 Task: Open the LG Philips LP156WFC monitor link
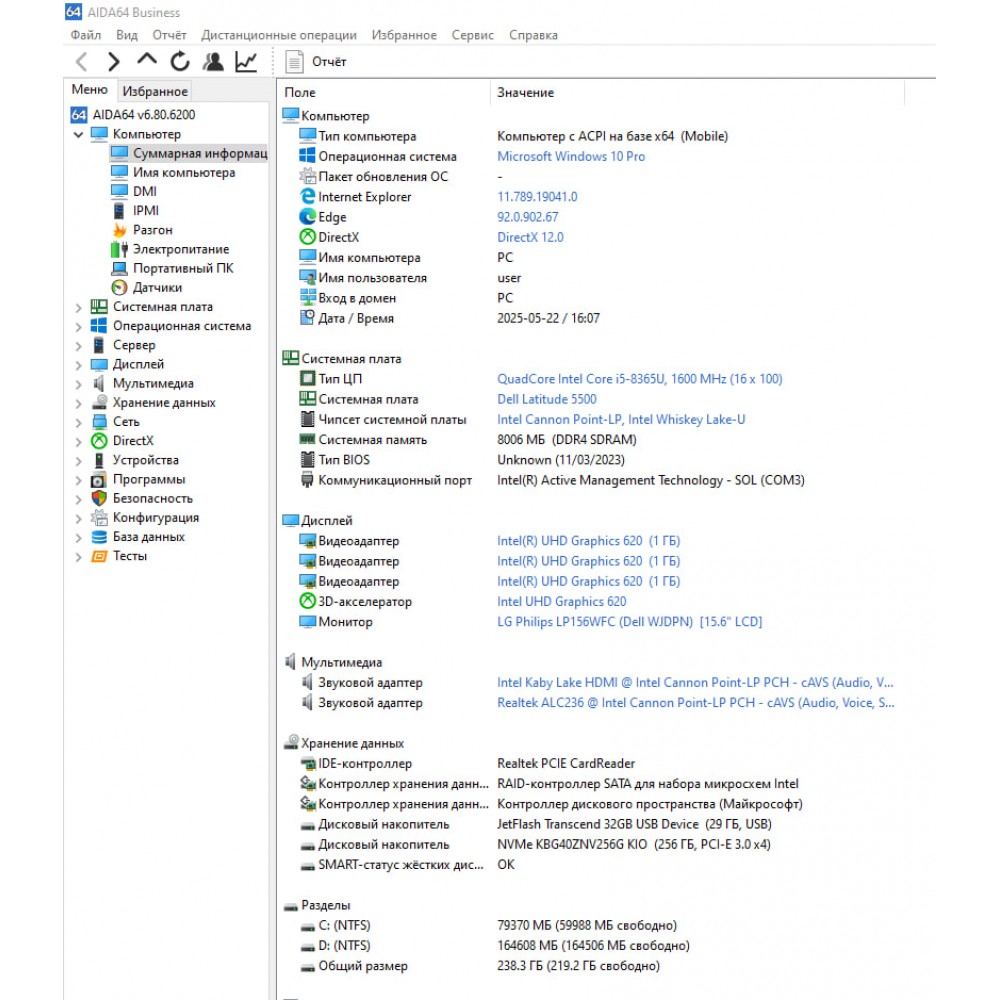[x=629, y=622]
